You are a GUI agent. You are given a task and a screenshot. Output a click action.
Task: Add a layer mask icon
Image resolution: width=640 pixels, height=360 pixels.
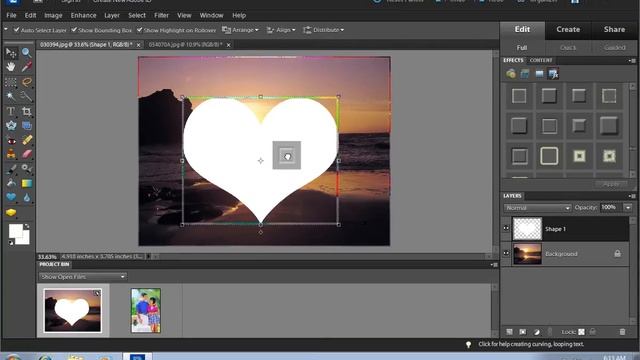(x=522, y=332)
